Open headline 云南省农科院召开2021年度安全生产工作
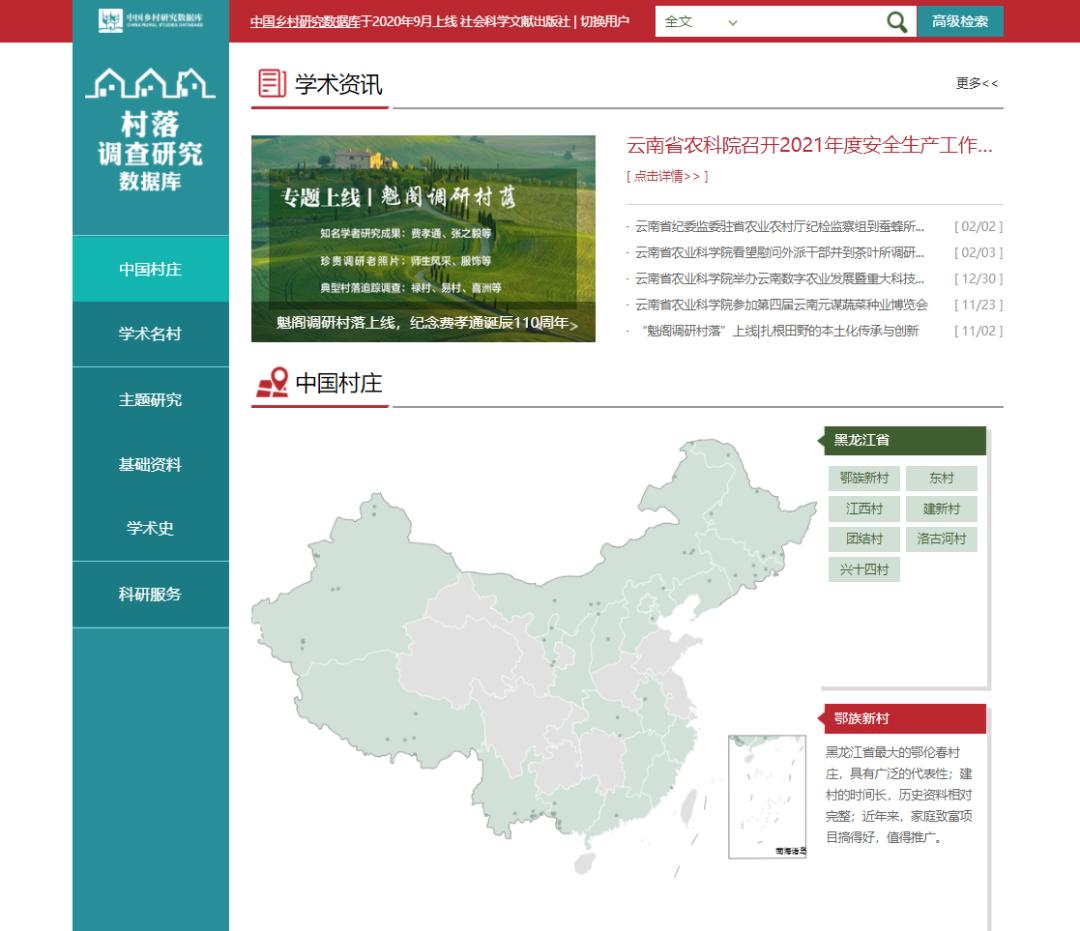Screen dimensions: 1080x931 pos(809,145)
